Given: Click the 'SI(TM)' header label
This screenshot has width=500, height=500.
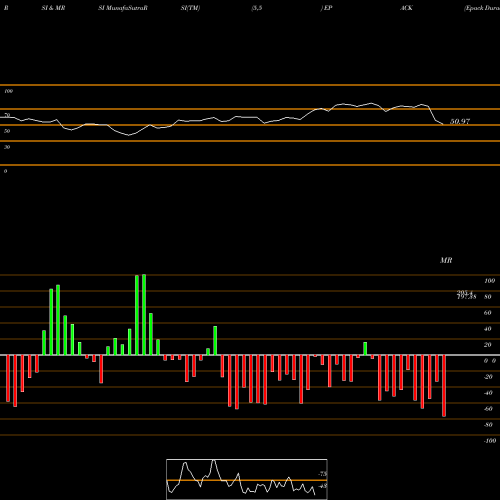Looking at the screenshot, I should [190, 8].
